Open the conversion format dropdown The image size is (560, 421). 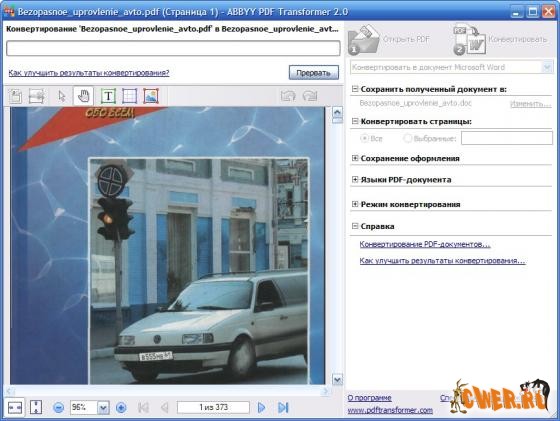coord(547,67)
